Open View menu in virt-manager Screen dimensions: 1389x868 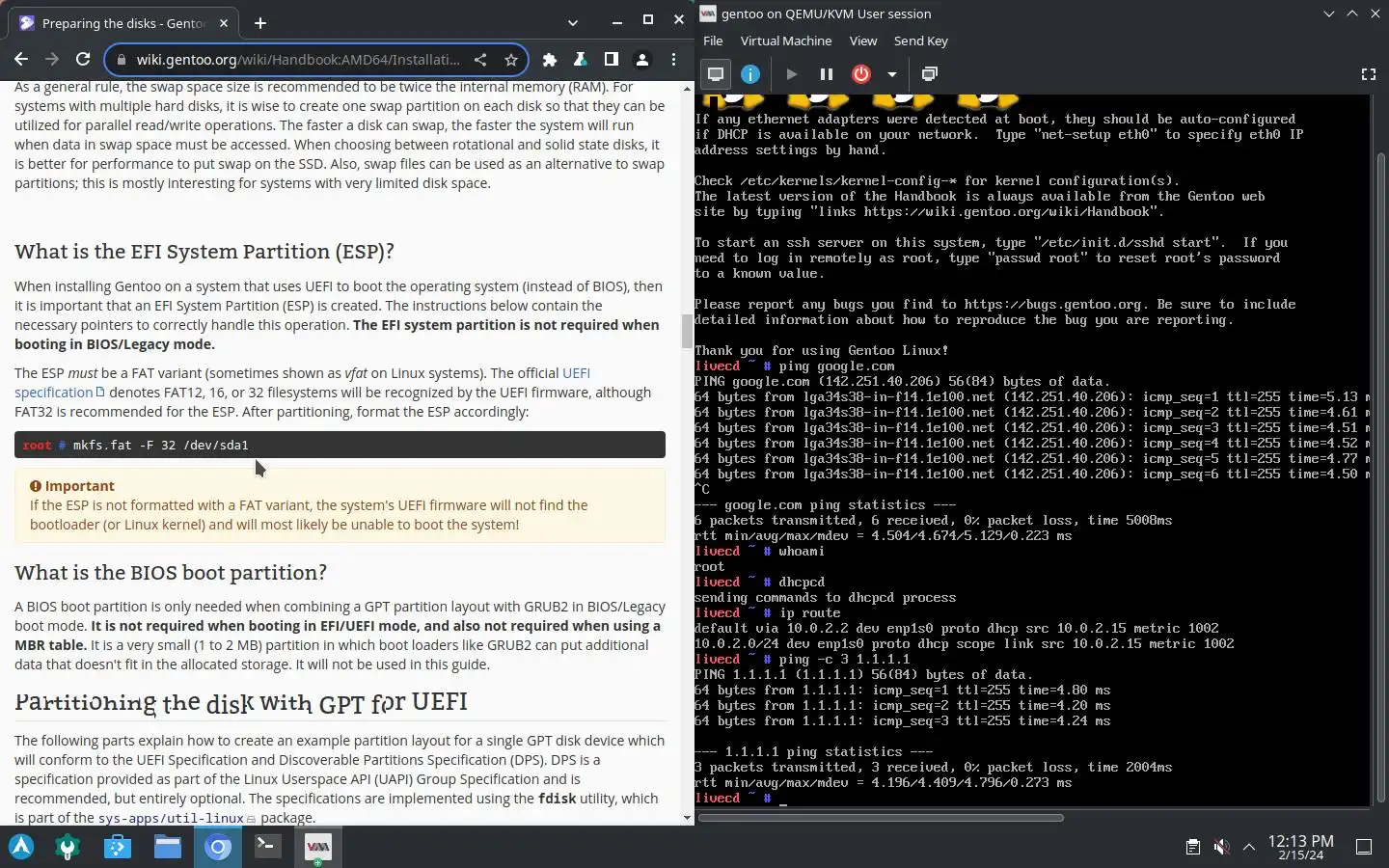click(x=863, y=41)
